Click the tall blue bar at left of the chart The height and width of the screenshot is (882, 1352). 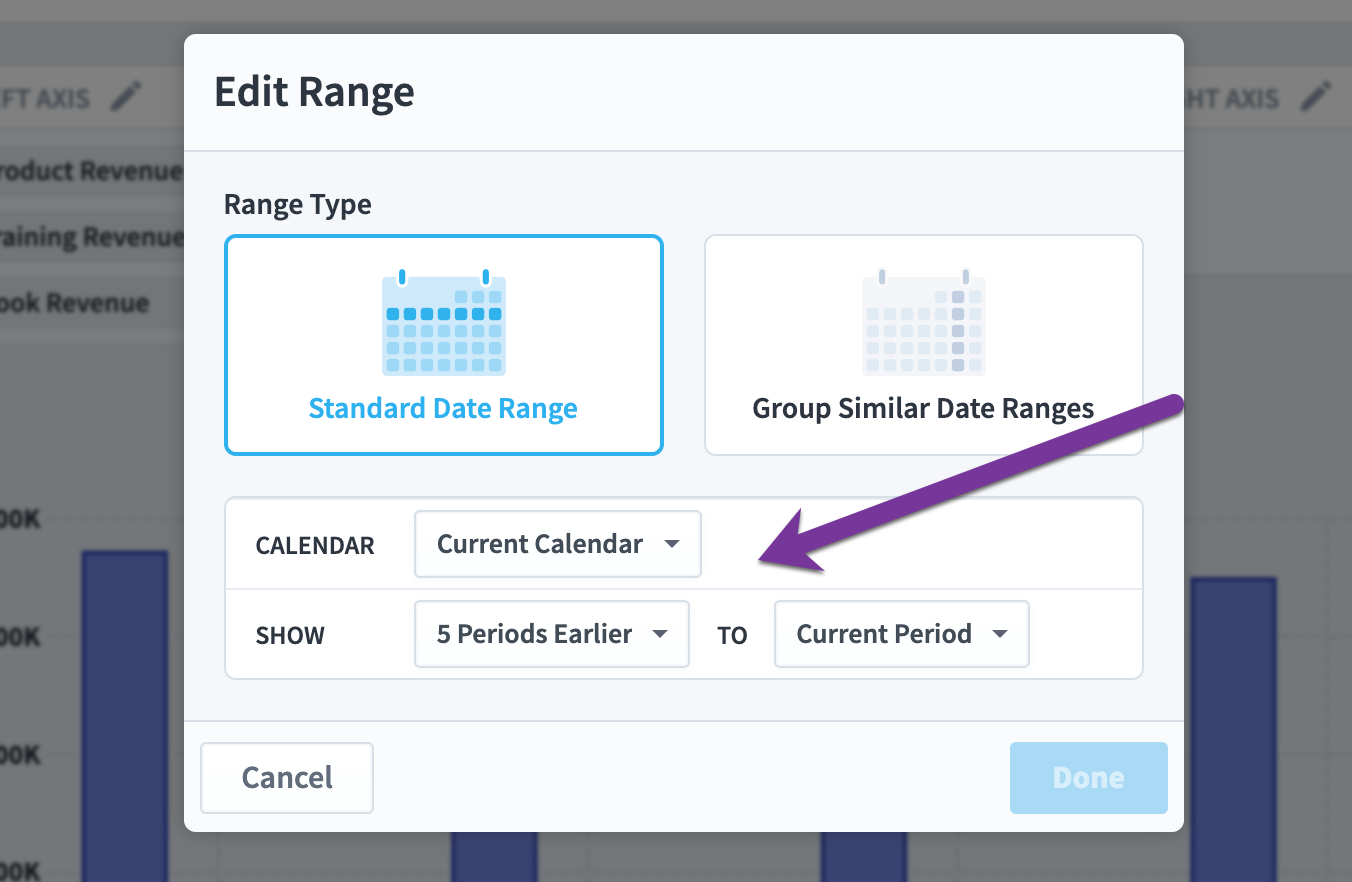(125, 716)
